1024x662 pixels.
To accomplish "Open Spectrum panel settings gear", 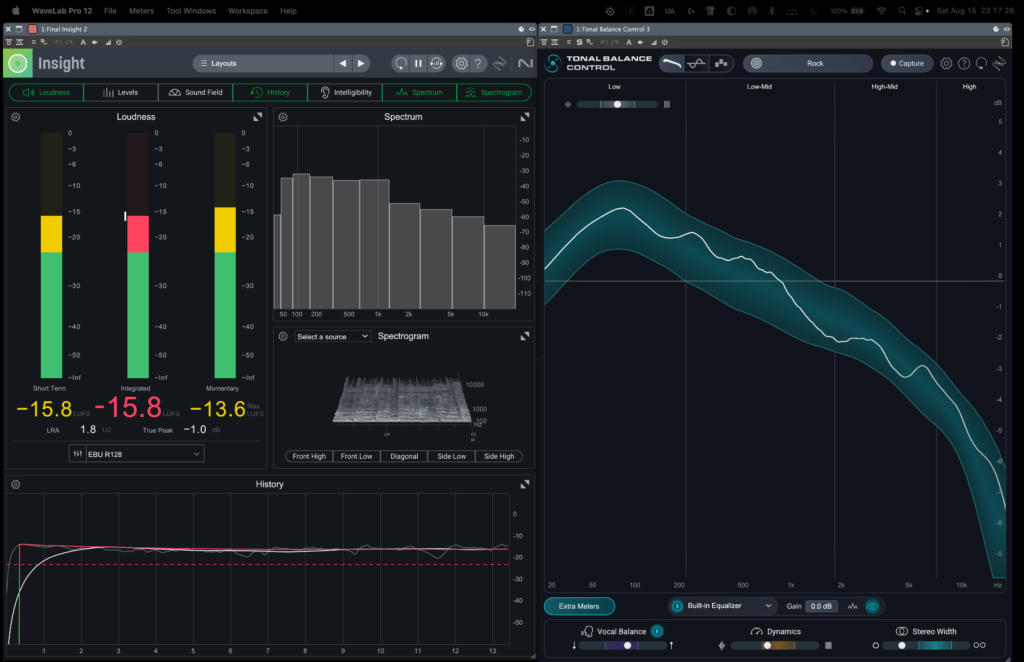I will (x=283, y=117).
